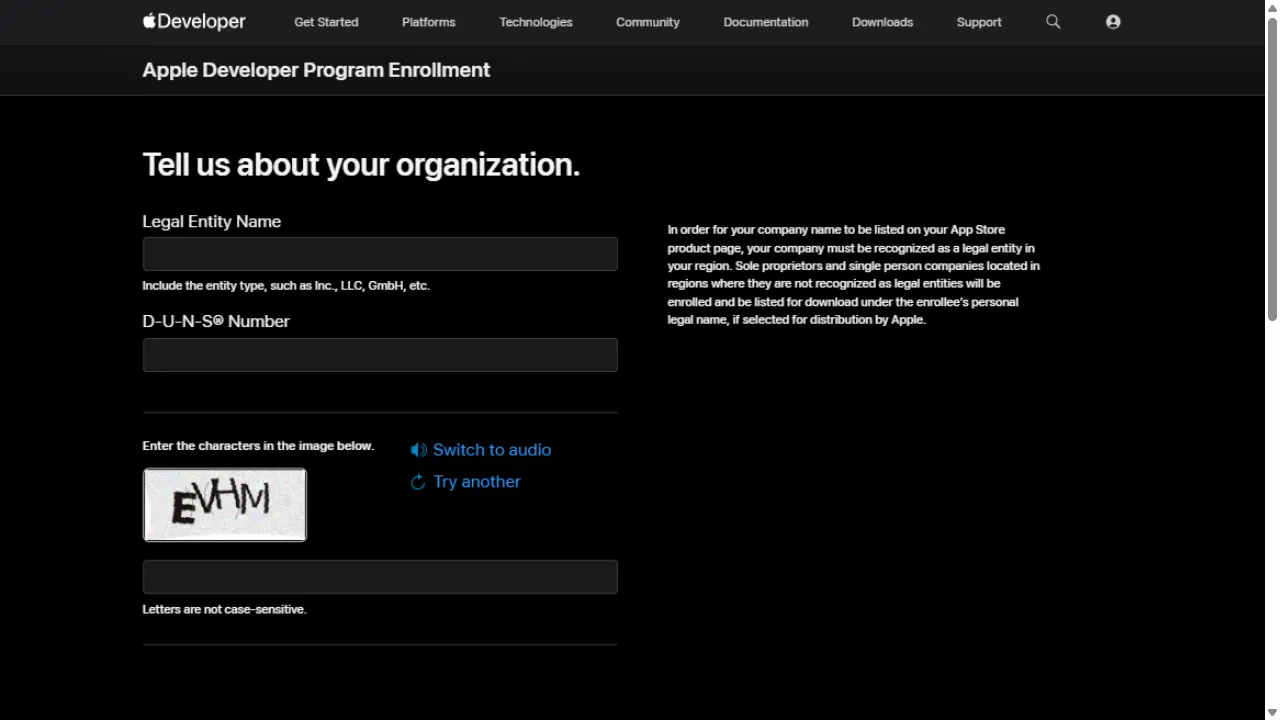Click the page's vertical scrollbar thumb
1280x720 pixels.
(x=1272, y=168)
